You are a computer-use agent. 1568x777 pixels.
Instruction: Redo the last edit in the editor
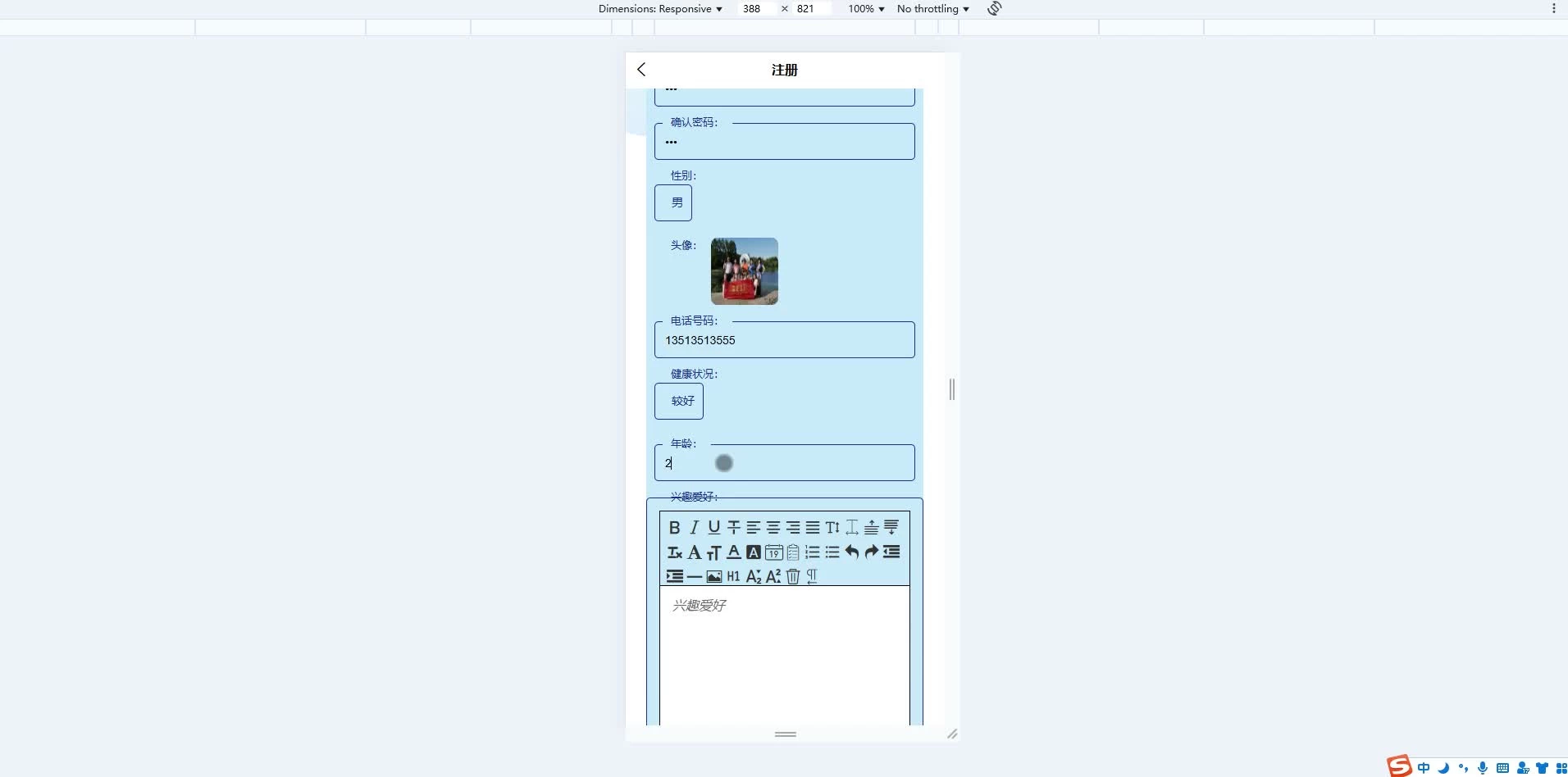[871, 552]
